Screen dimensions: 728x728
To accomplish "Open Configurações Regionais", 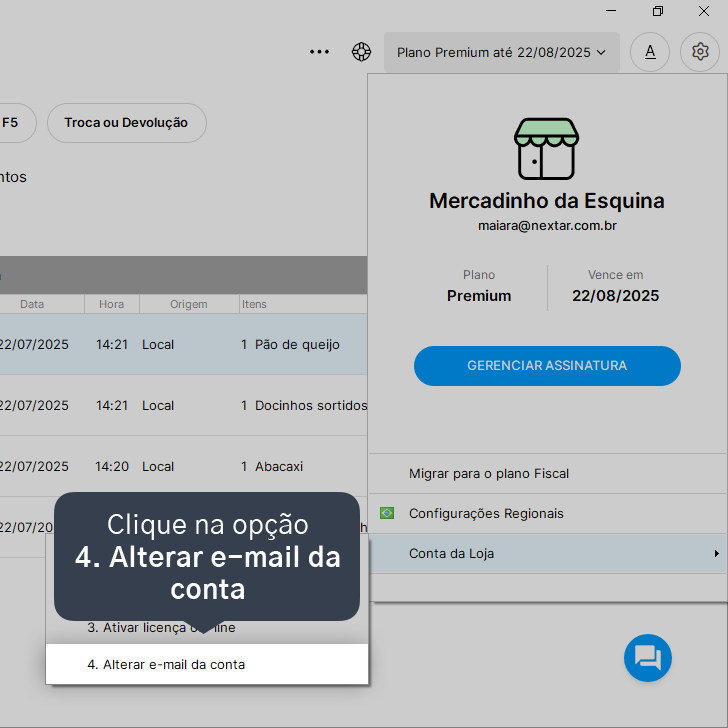I will click(x=548, y=514).
